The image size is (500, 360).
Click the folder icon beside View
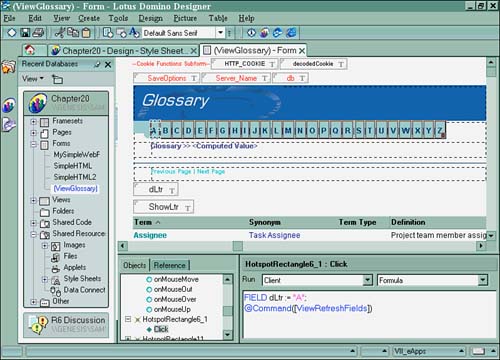57,79
